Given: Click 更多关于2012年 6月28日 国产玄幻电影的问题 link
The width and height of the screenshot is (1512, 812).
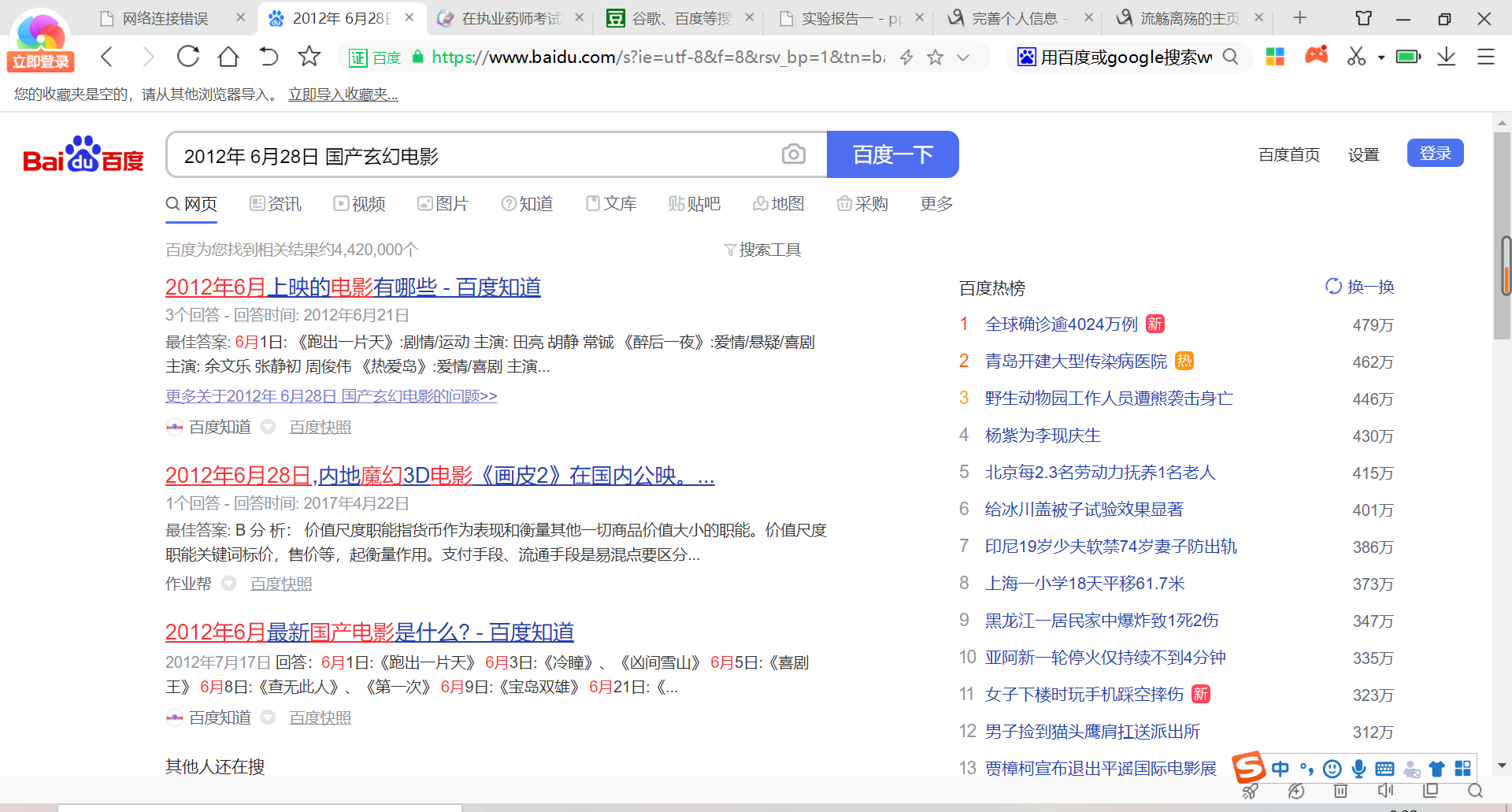Looking at the screenshot, I should (331, 396).
